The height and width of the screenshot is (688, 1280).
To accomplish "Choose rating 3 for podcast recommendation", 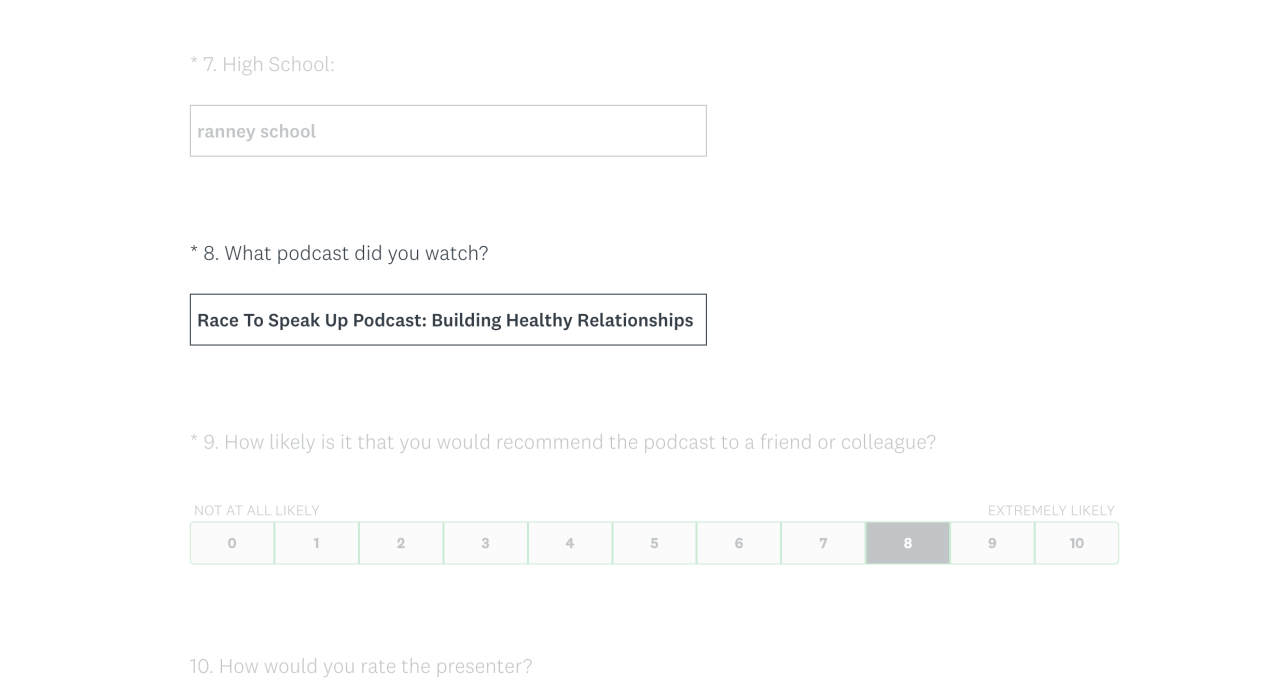I will (x=485, y=543).
